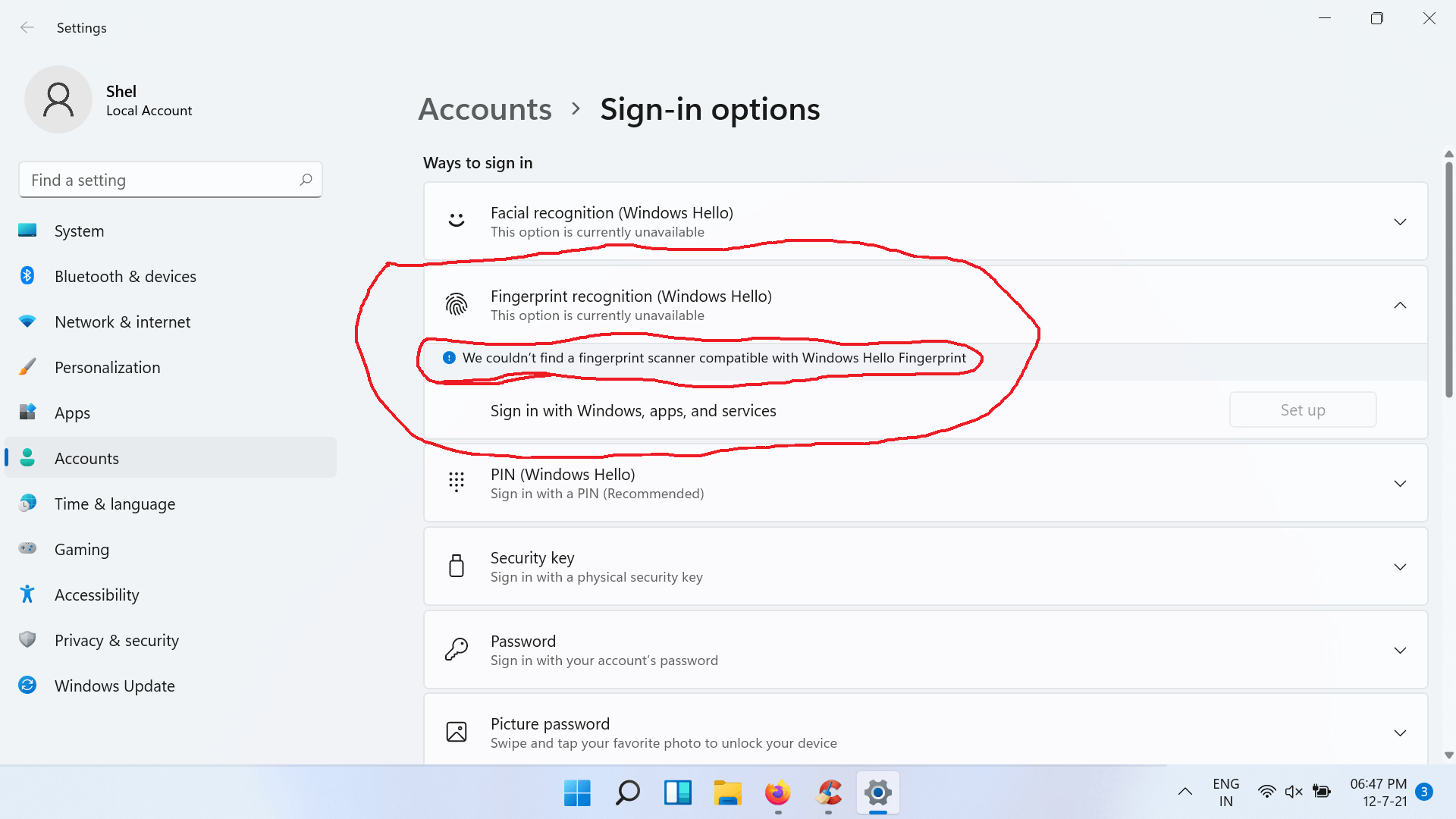Screen dimensions: 1456x819
Task: Expand Facial recognition (Windows Hello) option
Action: coord(1400,221)
